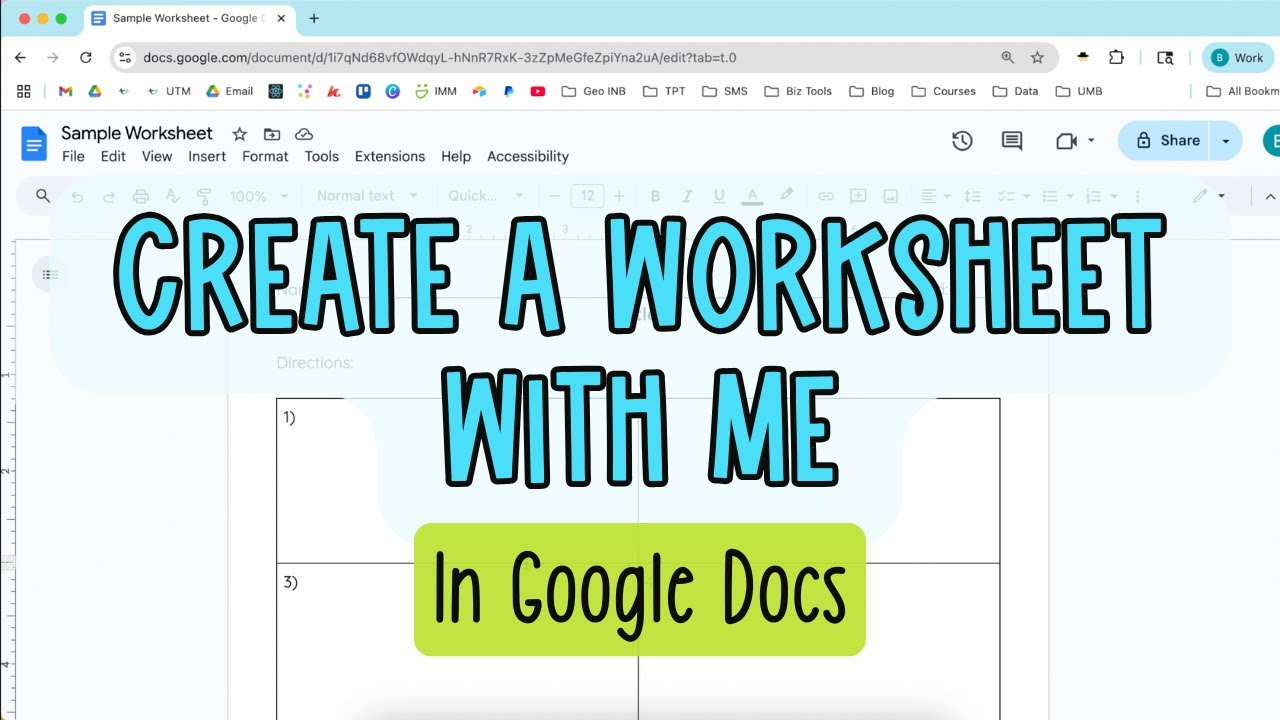Image resolution: width=1280 pixels, height=720 pixels.
Task: Open the Google Docs home icon
Action: (34, 144)
